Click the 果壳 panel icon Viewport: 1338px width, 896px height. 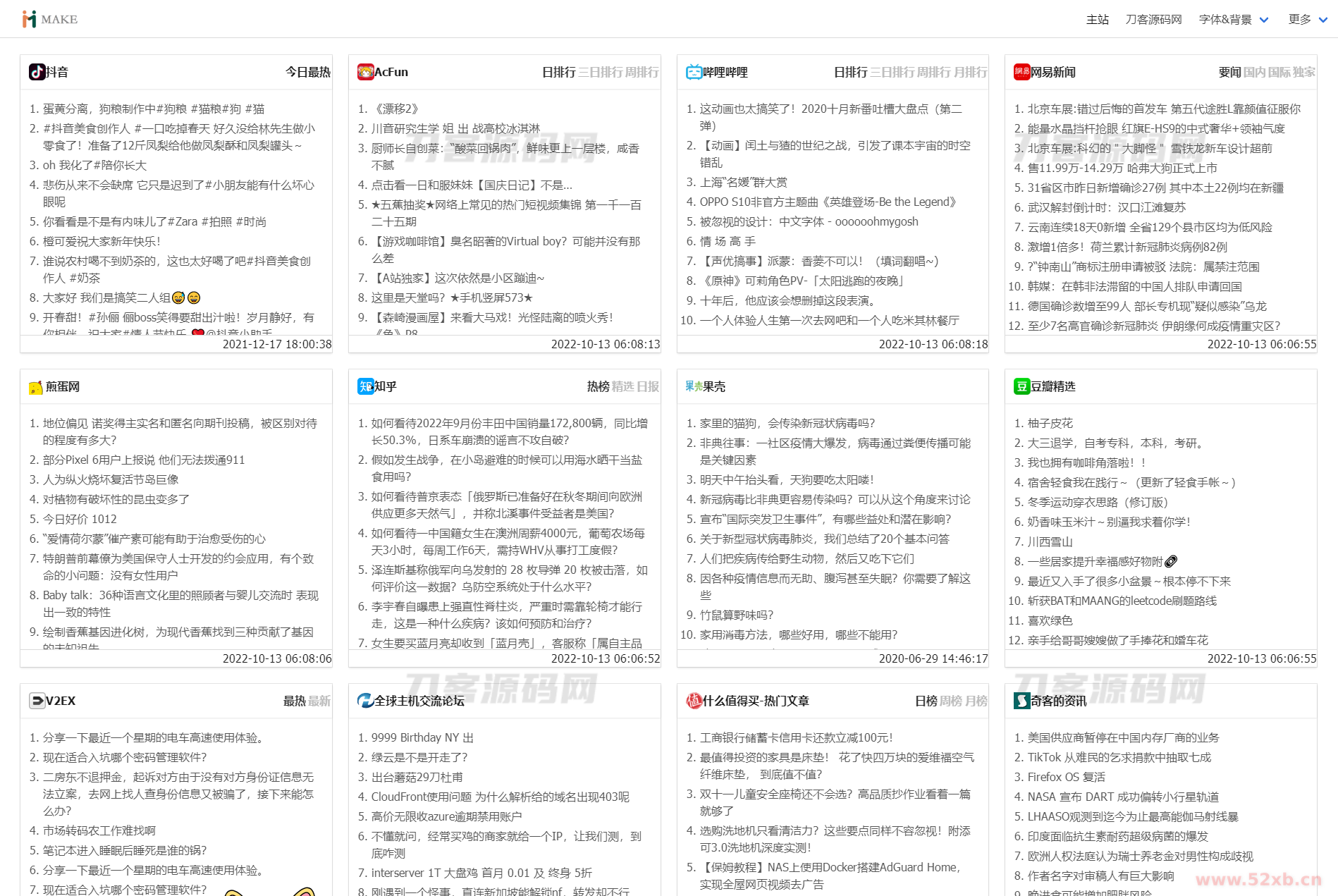pos(694,386)
